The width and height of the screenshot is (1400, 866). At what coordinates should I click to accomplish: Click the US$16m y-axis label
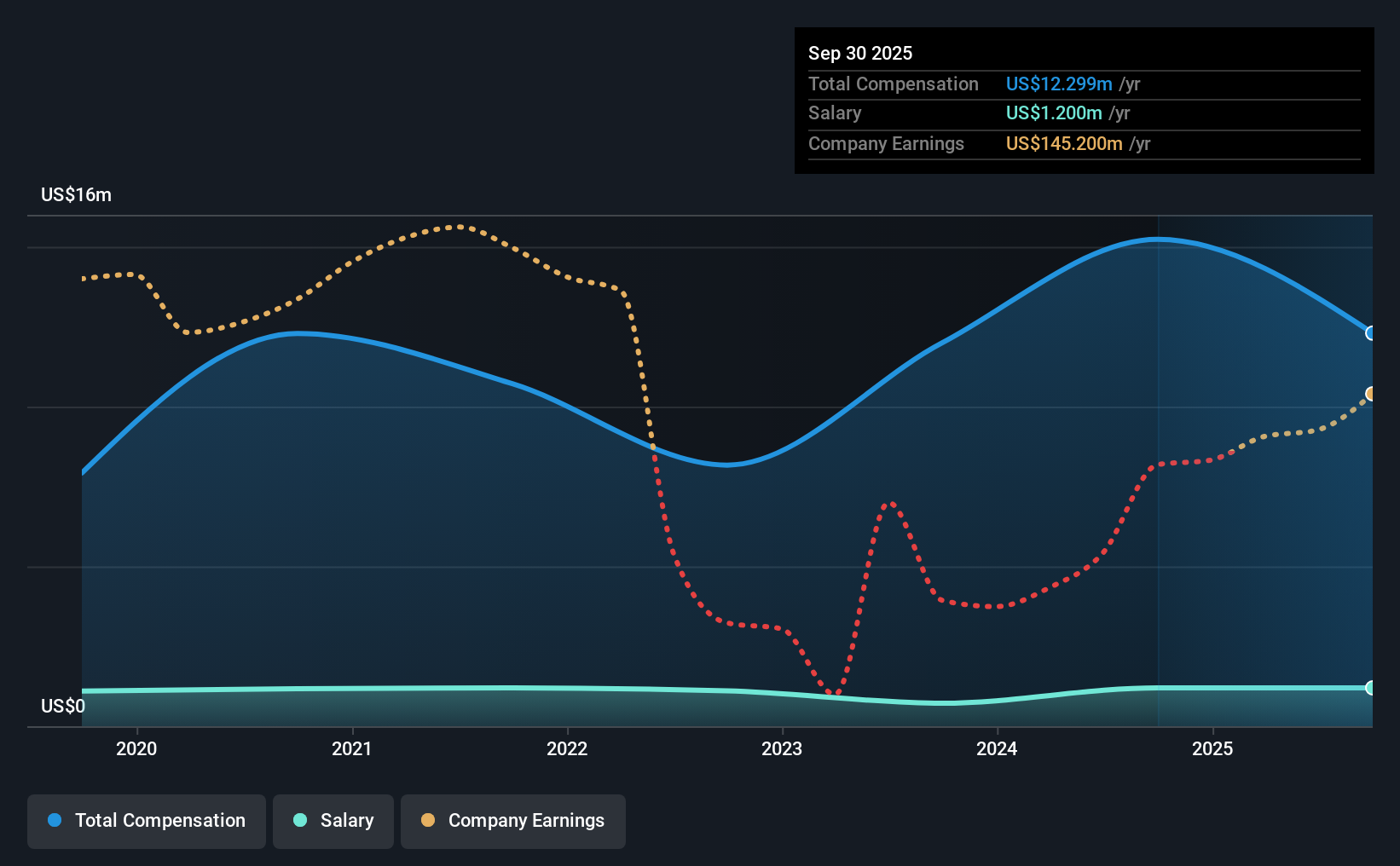pyautogui.click(x=77, y=194)
